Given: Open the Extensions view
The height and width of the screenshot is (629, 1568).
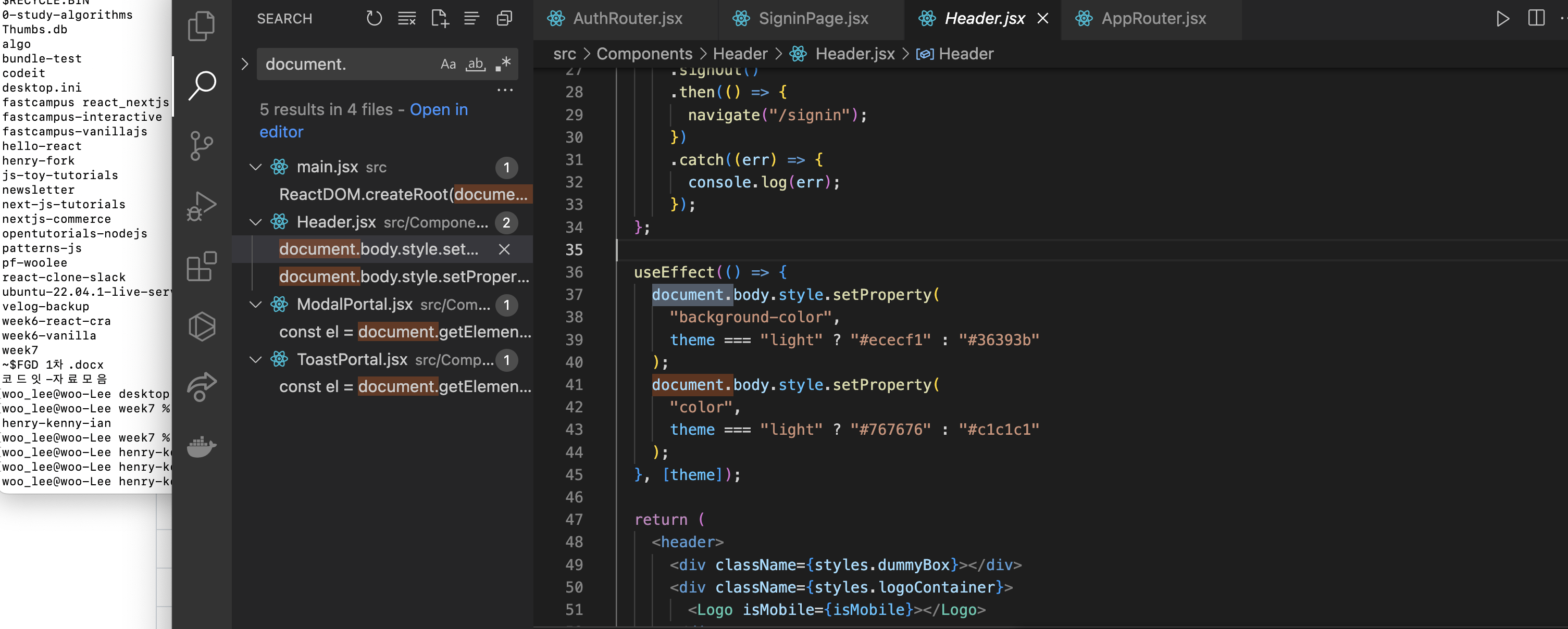Looking at the screenshot, I should click(201, 267).
